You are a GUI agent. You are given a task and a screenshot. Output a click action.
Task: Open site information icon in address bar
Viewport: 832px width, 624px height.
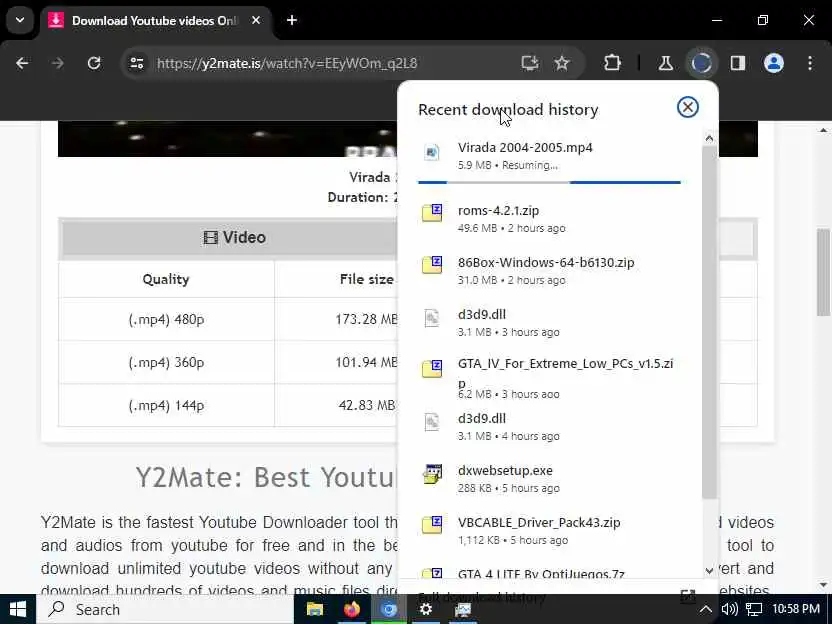coord(137,64)
